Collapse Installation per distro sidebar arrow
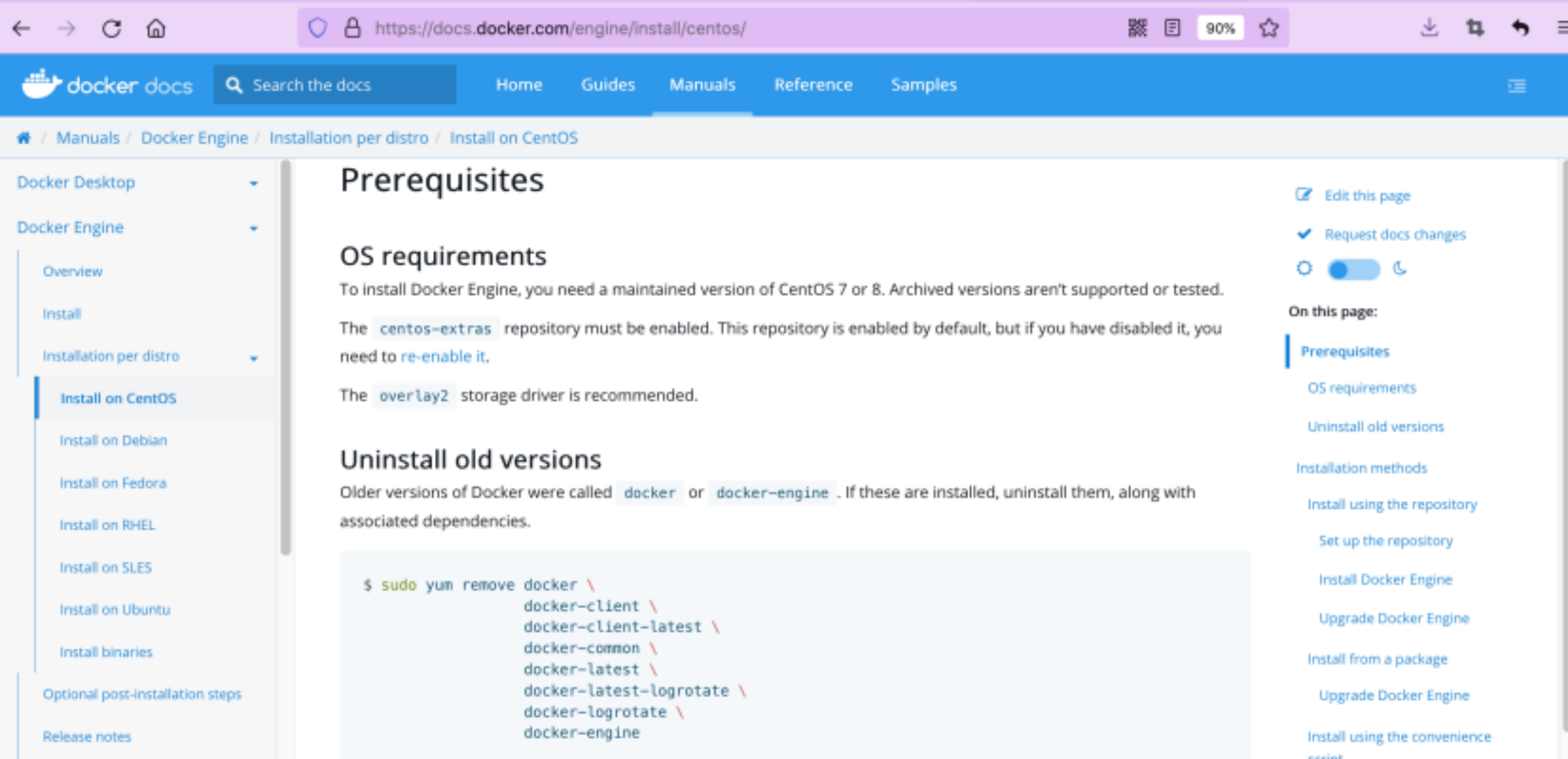This screenshot has width=1568, height=759. click(254, 358)
